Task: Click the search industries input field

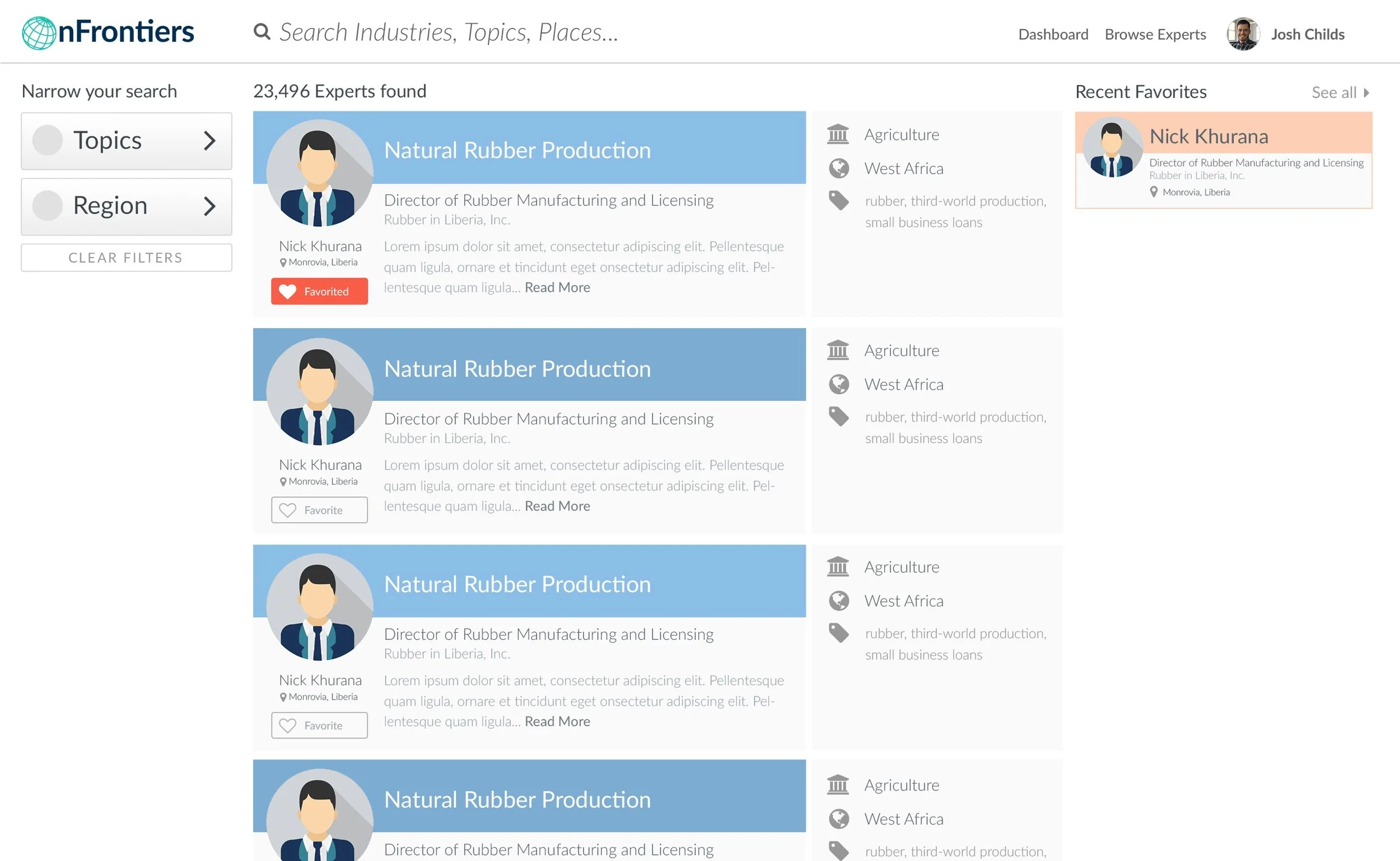Action: point(448,32)
